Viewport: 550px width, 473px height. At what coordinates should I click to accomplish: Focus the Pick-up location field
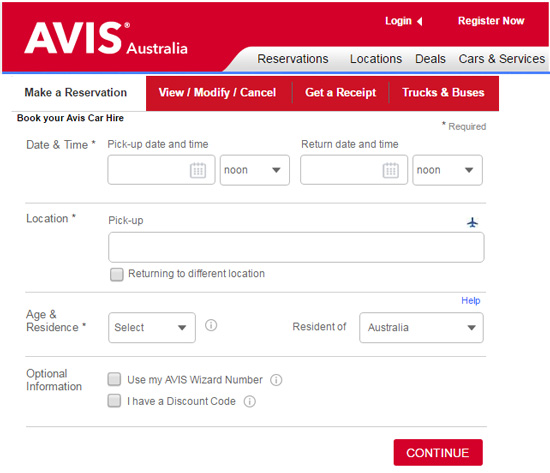[x=296, y=247]
